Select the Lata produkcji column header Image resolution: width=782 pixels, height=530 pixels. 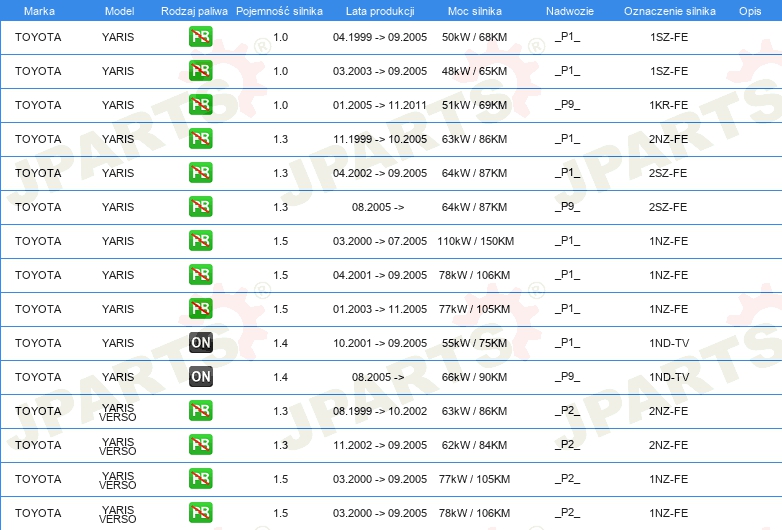click(380, 11)
